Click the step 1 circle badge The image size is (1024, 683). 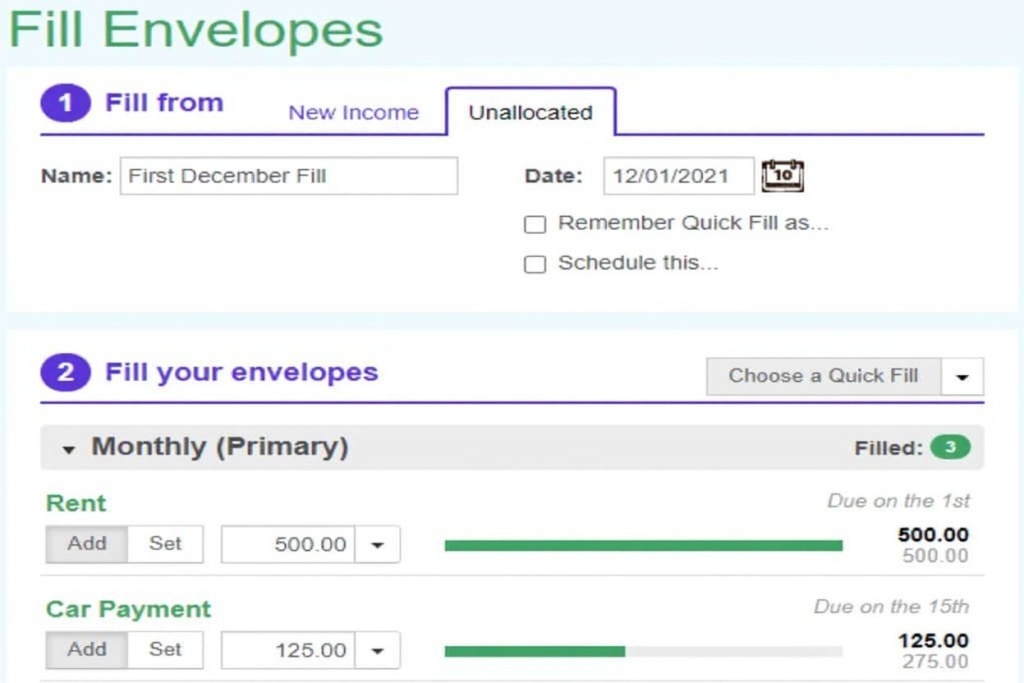coord(65,103)
